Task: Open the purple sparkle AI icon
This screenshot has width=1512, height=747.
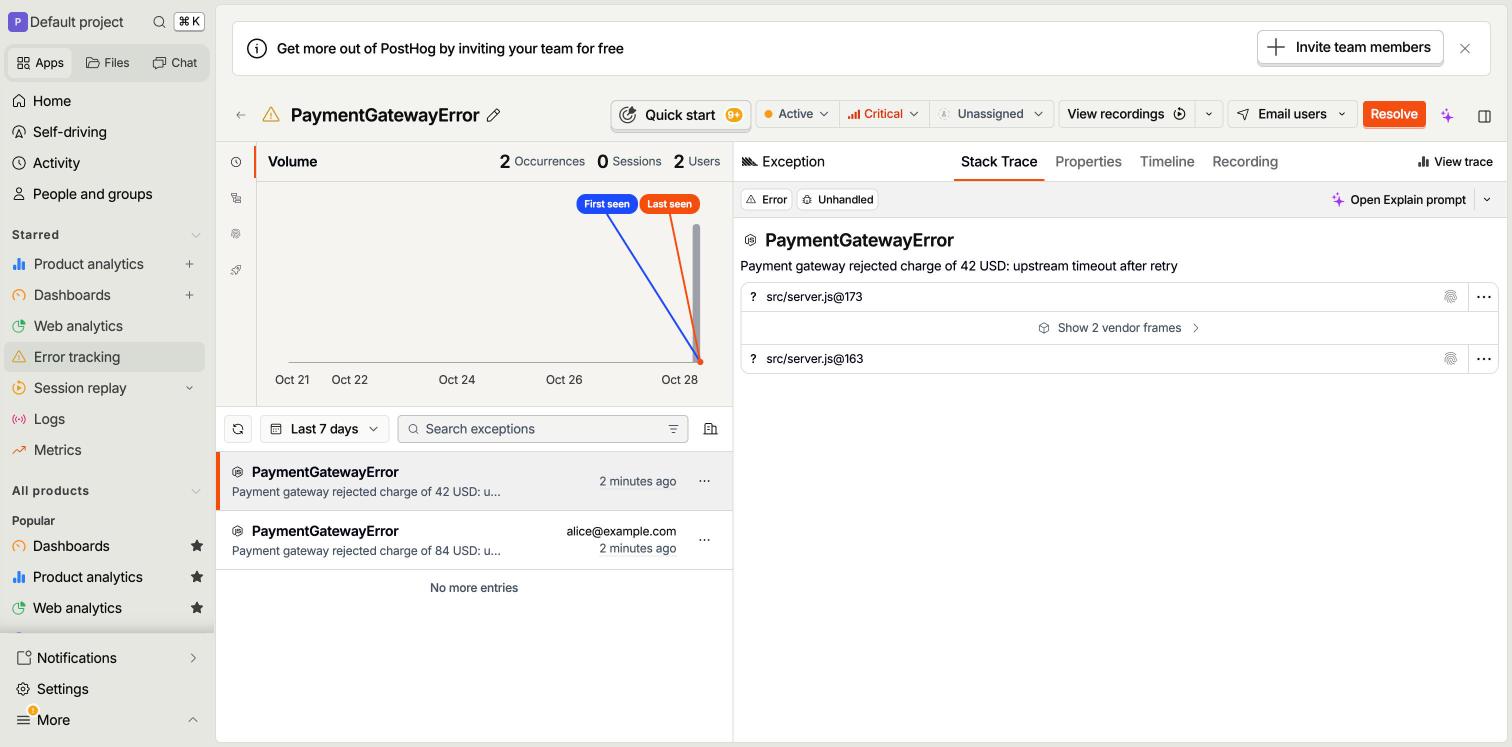Action: tap(1447, 115)
